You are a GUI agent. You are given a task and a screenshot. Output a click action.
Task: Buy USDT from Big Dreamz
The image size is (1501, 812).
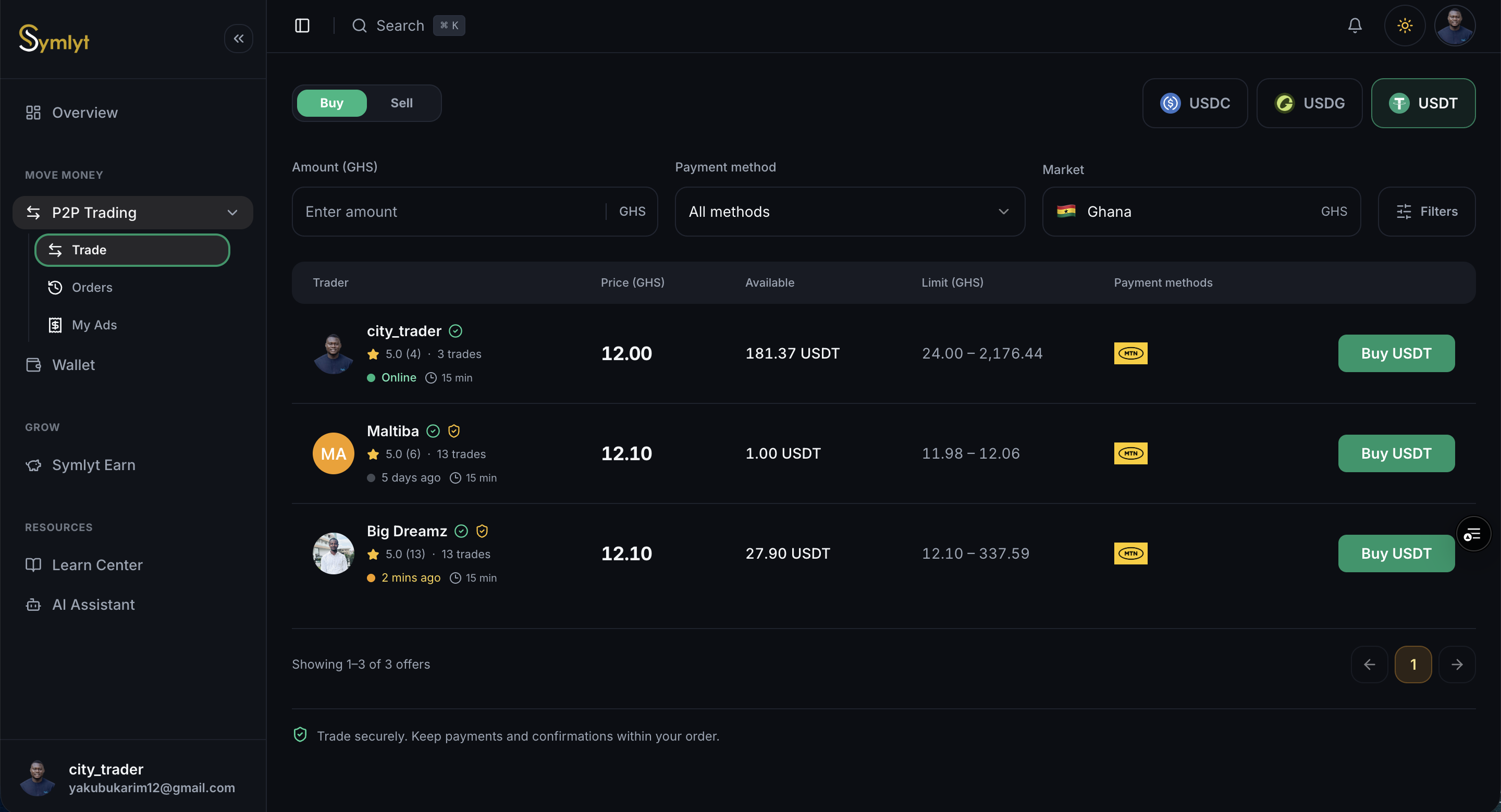pos(1396,554)
